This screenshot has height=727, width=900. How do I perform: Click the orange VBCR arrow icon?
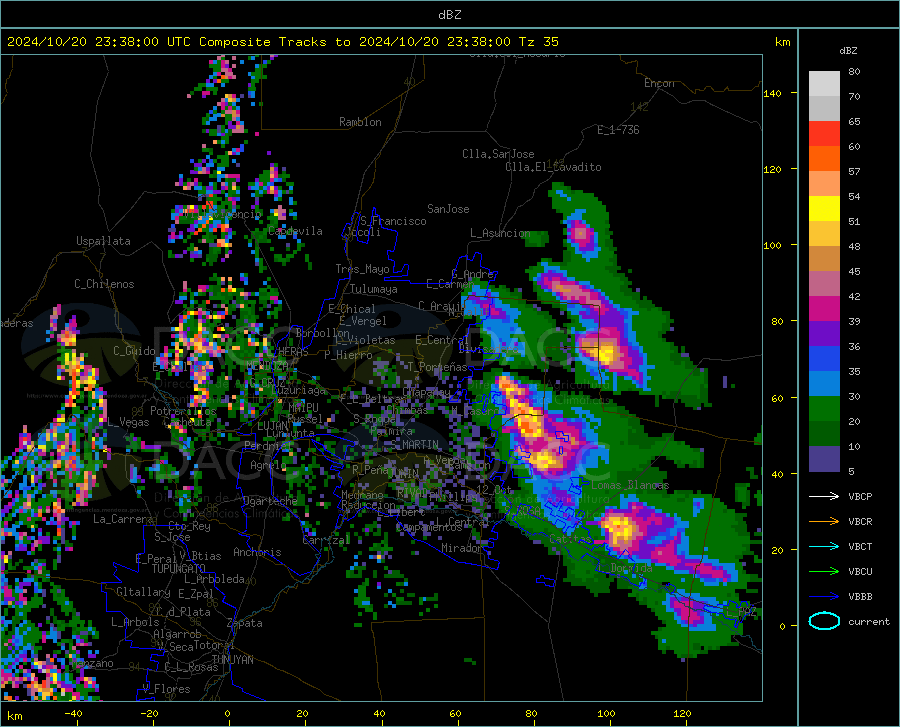click(824, 522)
